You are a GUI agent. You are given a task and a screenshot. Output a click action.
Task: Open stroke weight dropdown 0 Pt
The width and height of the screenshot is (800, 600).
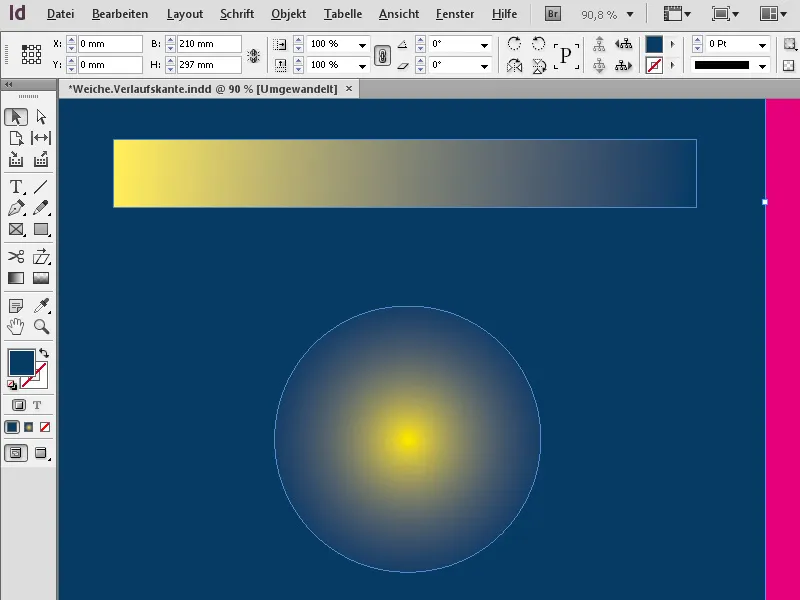click(x=762, y=45)
